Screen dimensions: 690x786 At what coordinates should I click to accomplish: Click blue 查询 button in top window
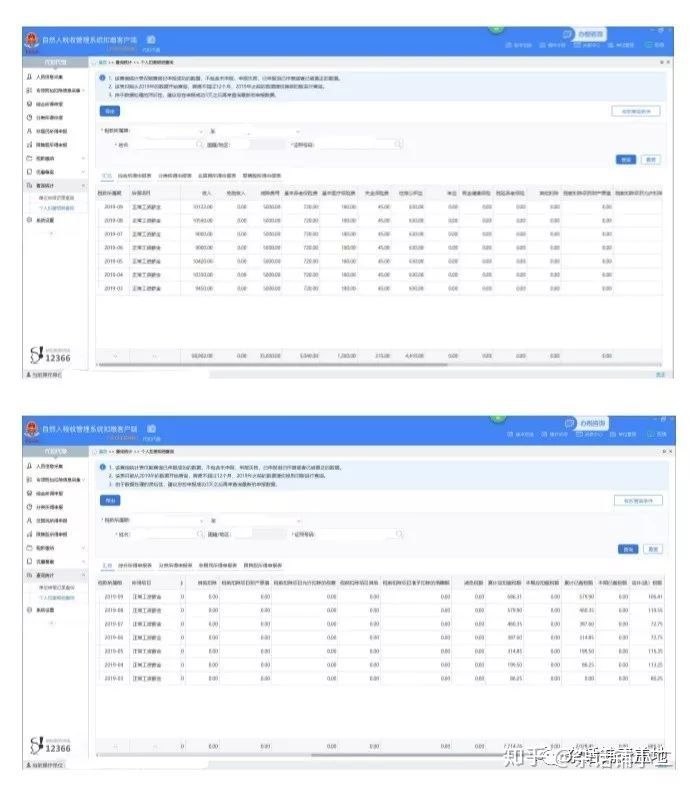coord(626,159)
